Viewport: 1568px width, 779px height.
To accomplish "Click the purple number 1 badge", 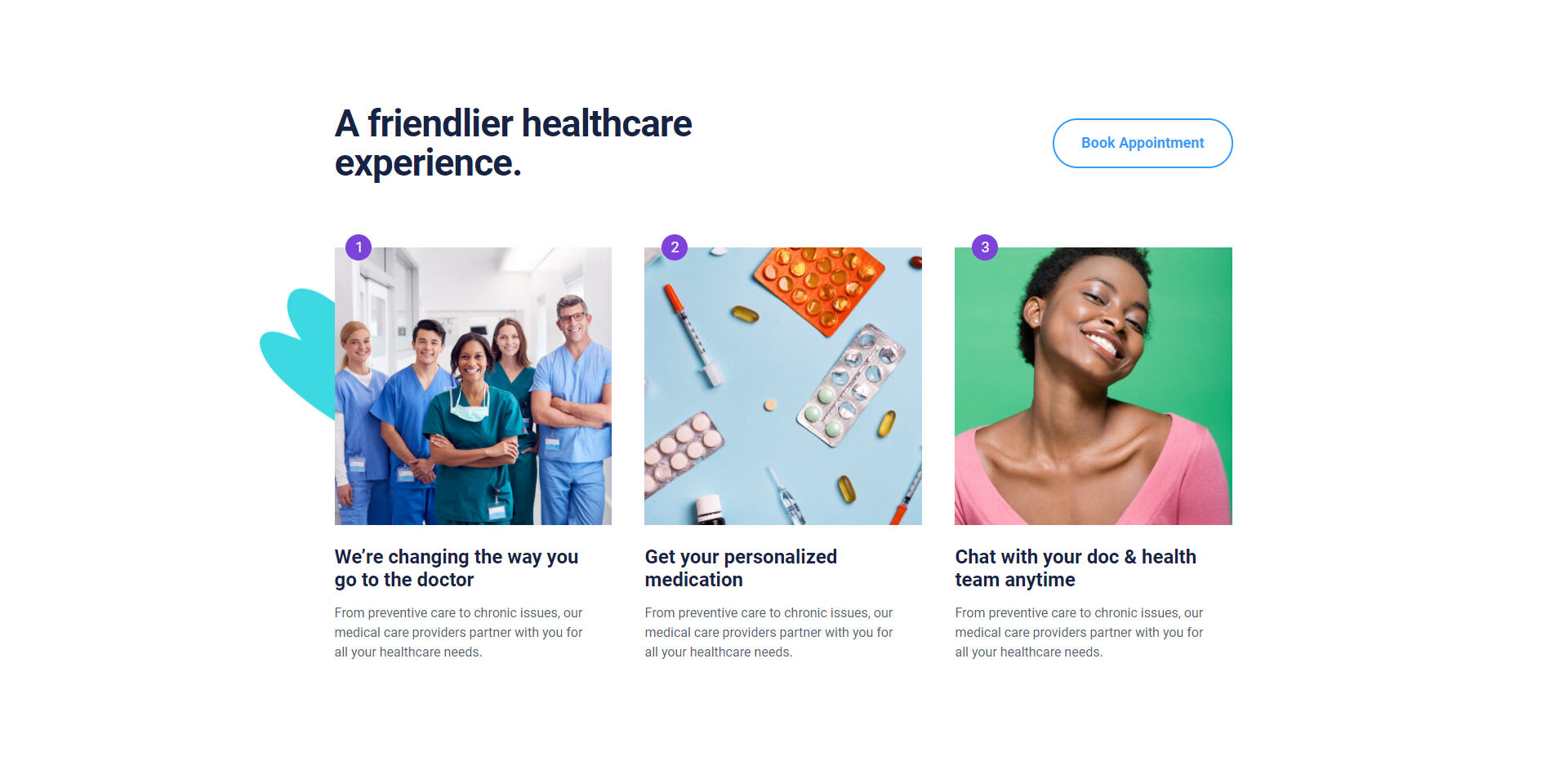I will (x=359, y=247).
